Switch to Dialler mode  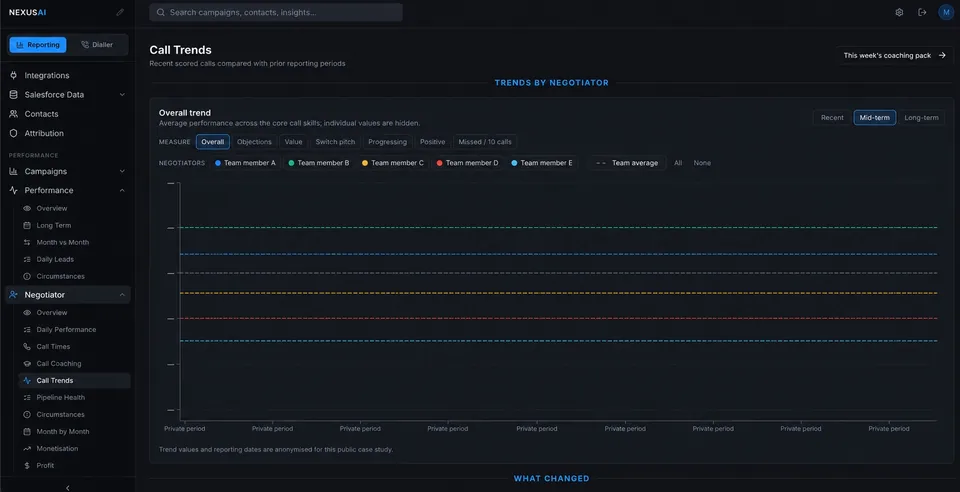point(97,45)
